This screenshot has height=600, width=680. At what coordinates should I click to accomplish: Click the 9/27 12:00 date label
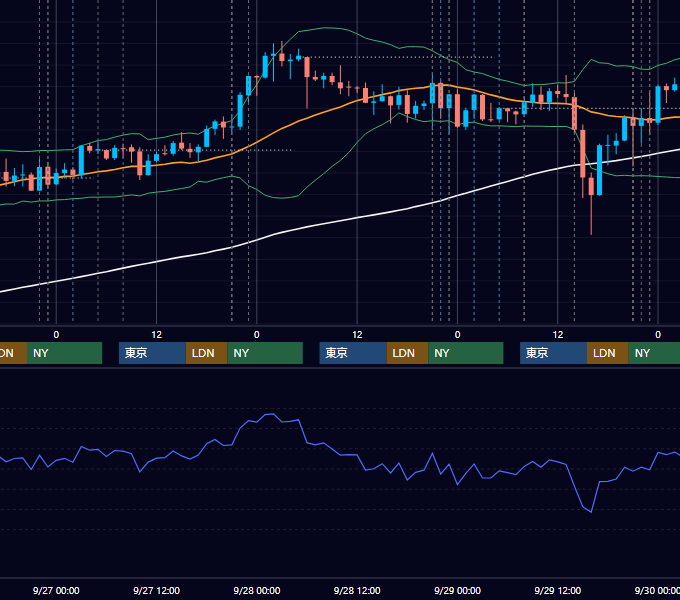[x=156, y=590]
